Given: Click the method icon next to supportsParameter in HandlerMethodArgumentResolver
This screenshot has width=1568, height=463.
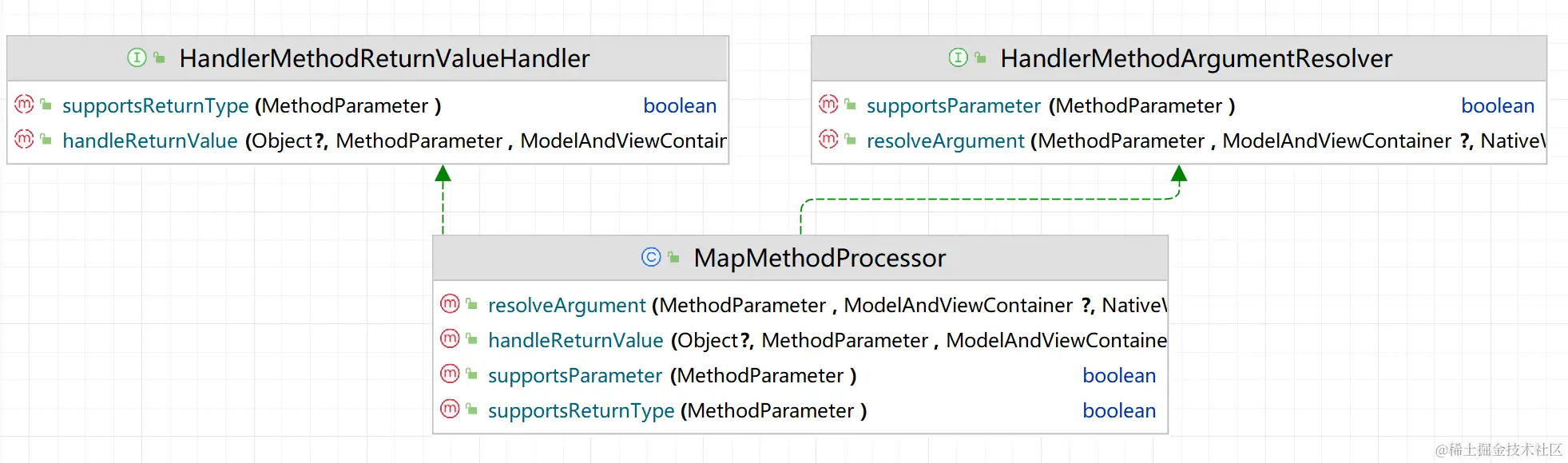Looking at the screenshot, I should coord(829,105).
